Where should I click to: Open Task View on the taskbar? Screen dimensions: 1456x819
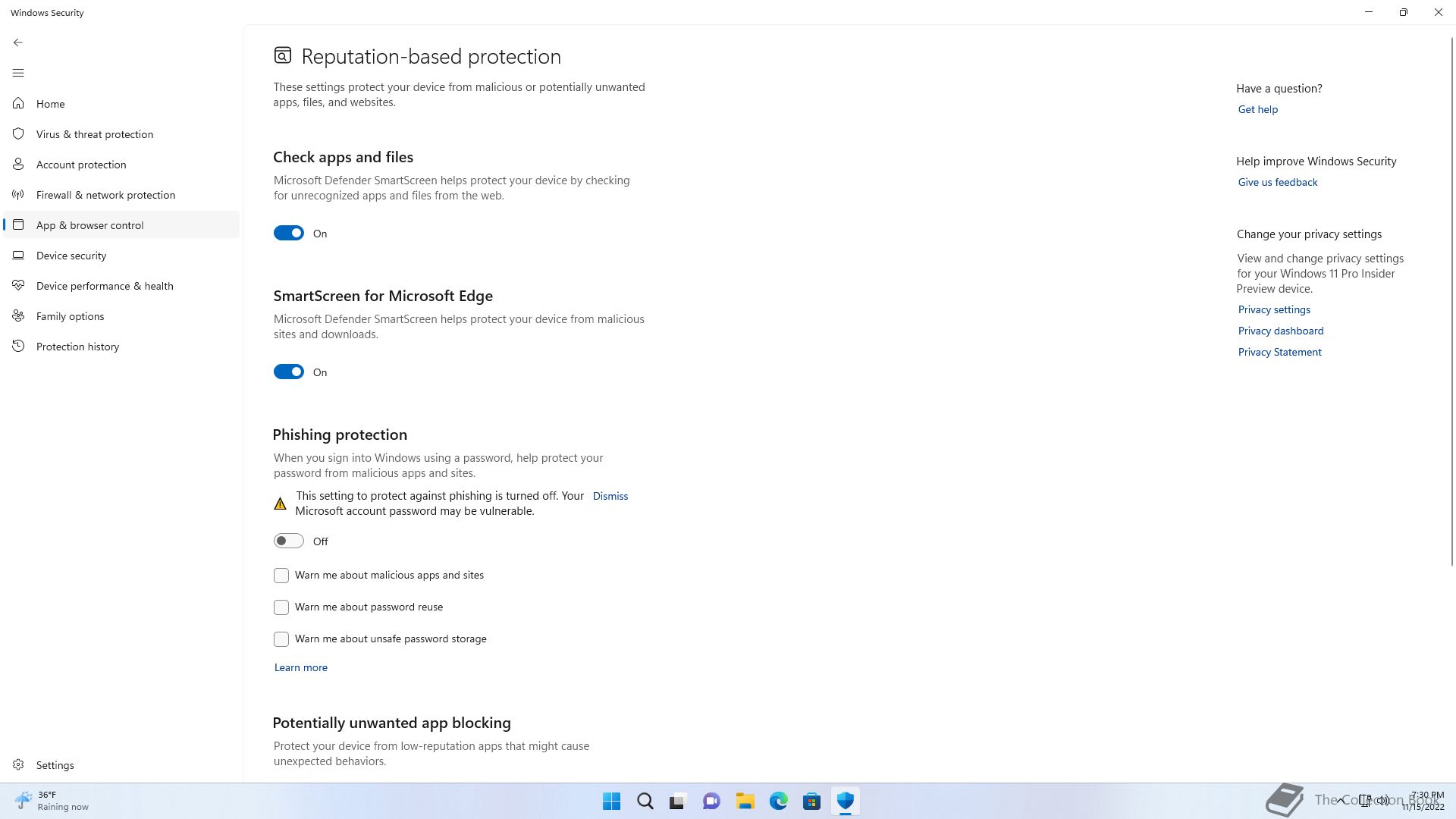point(678,801)
